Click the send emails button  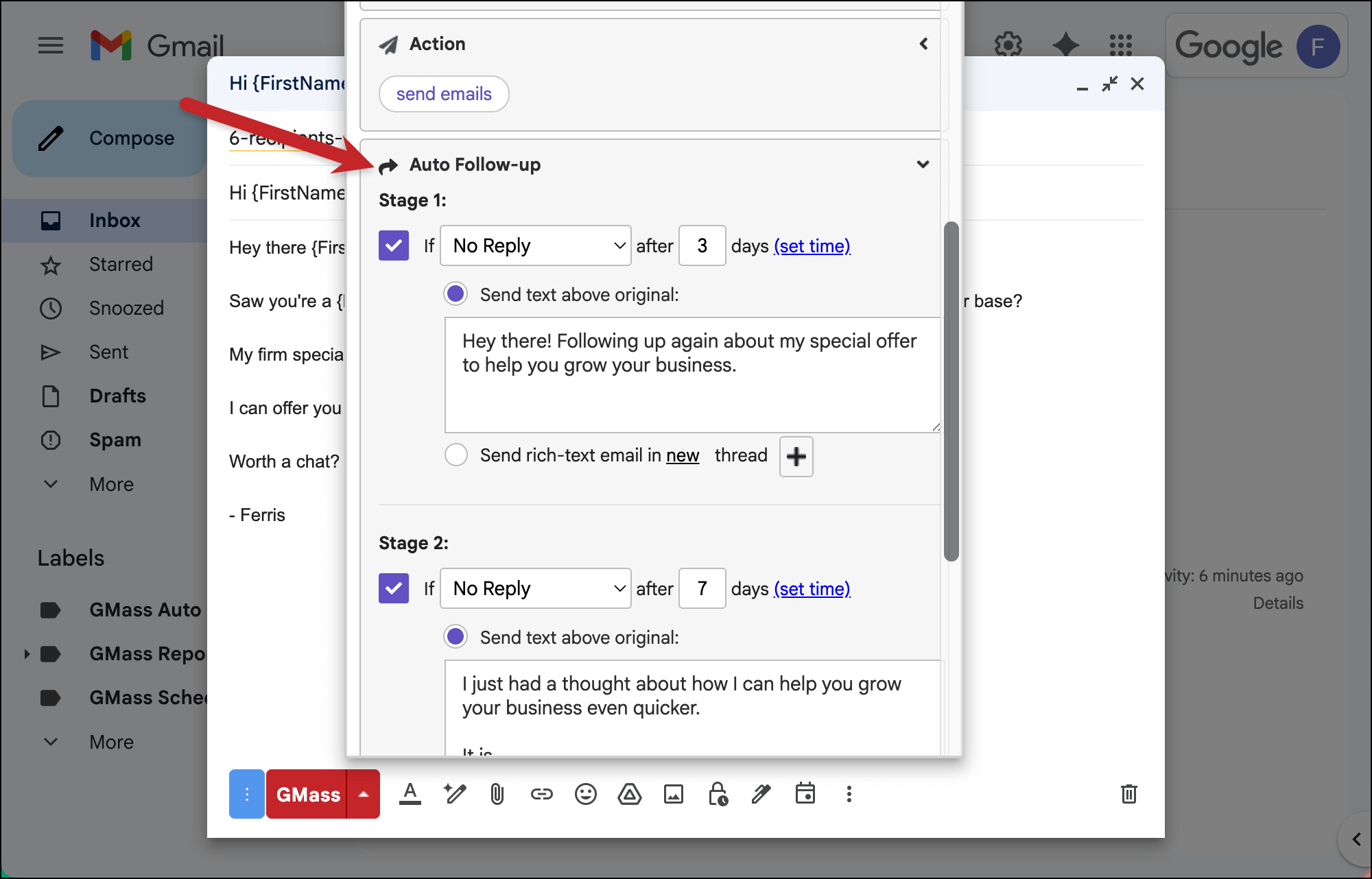[x=443, y=94]
